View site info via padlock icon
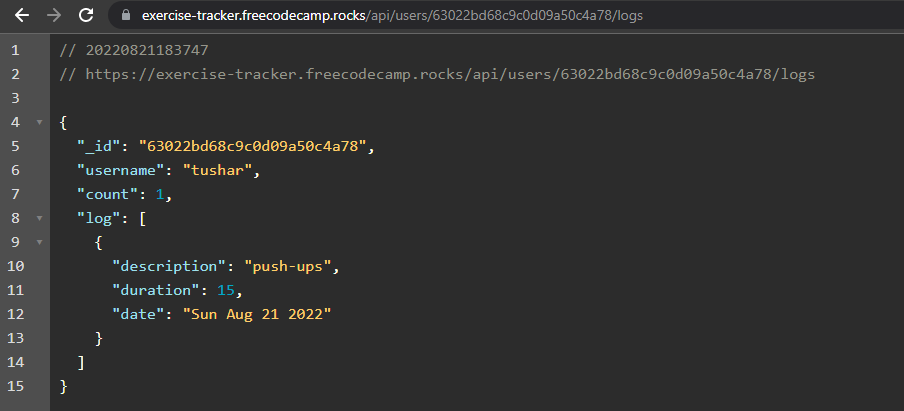Viewport: 904px width, 411px height. (127, 16)
